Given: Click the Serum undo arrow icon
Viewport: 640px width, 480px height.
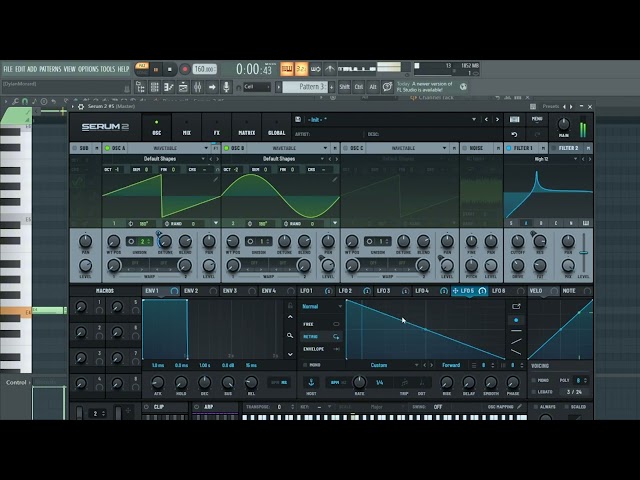Looking at the screenshot, I should (x=514, y=134).
